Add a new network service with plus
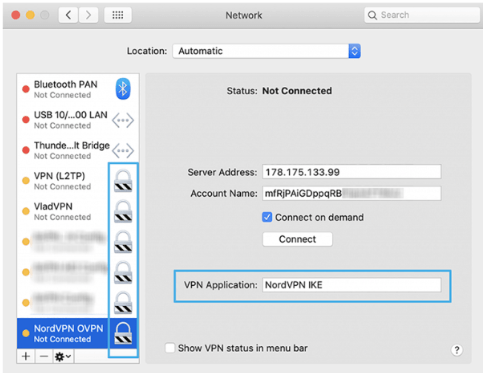The height and width of the screenshot is (373, 483). pyautogui.click(x=26, y=357)
